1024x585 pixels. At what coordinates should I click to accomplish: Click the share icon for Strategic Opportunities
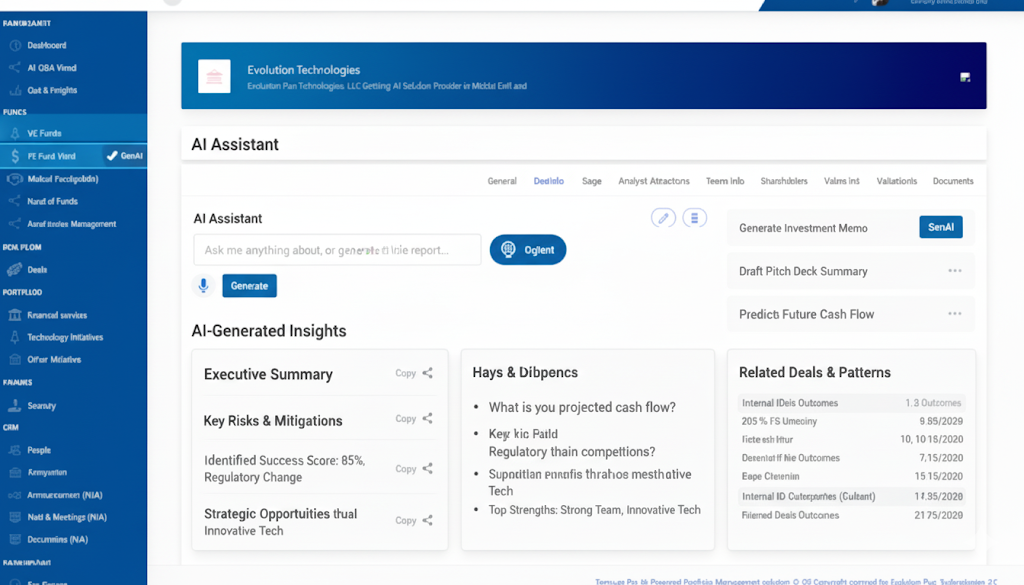point(428,520)
